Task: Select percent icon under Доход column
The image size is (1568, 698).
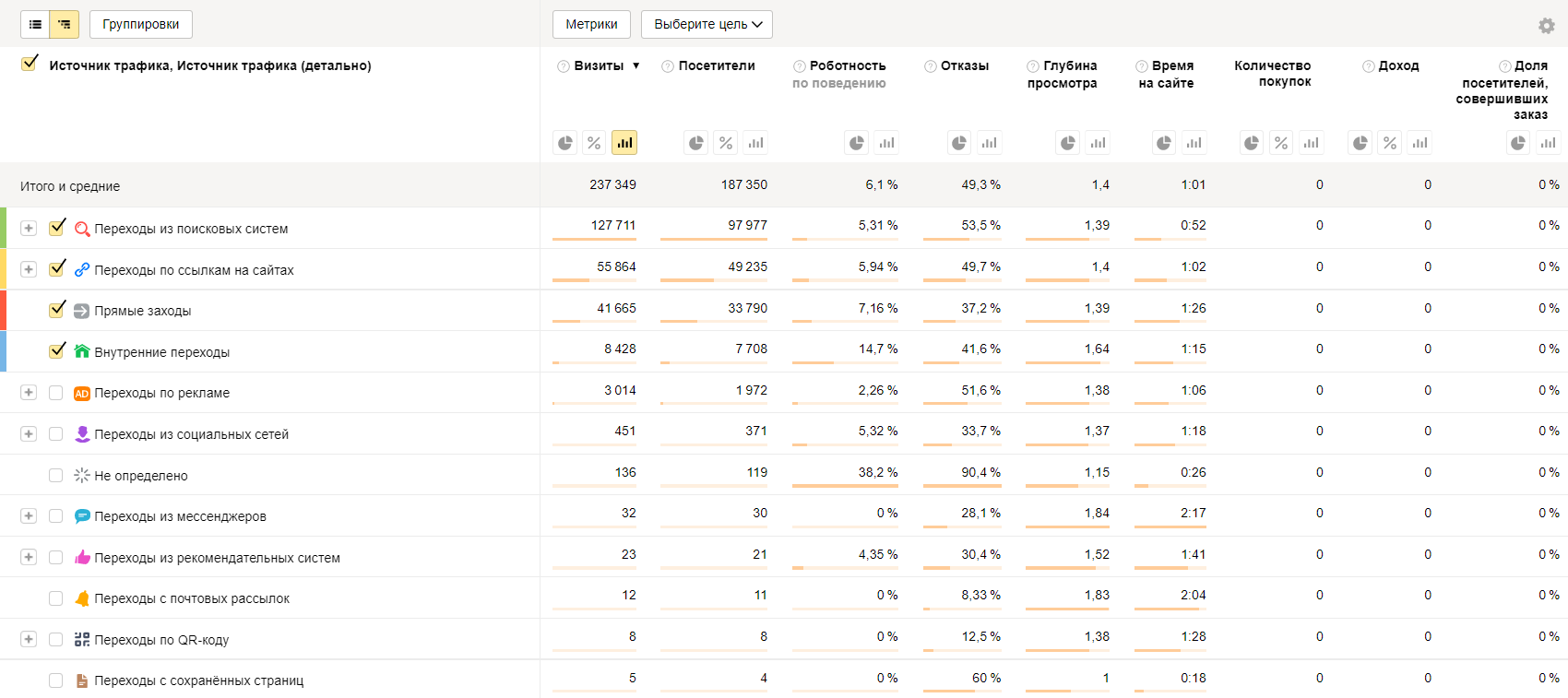Action: coord(1390,143)
